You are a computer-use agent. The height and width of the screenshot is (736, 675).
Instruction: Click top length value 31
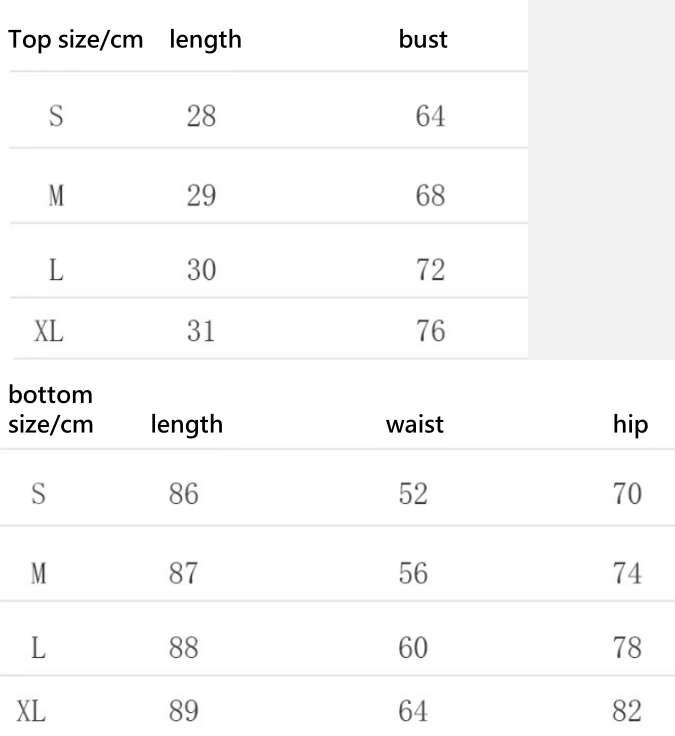click(x=201, y=332)
